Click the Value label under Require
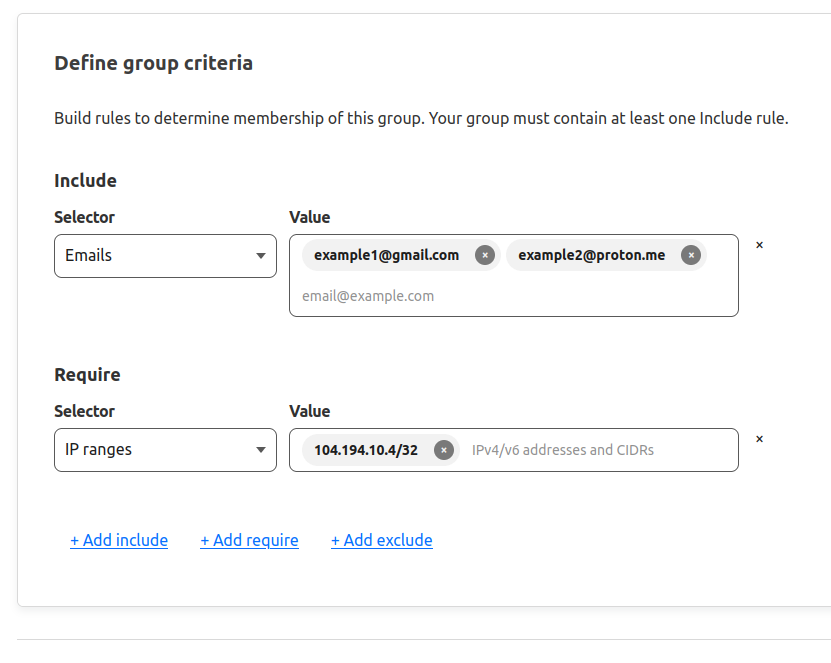This screenshot has width=831, height=663. [x=310, y=411]
